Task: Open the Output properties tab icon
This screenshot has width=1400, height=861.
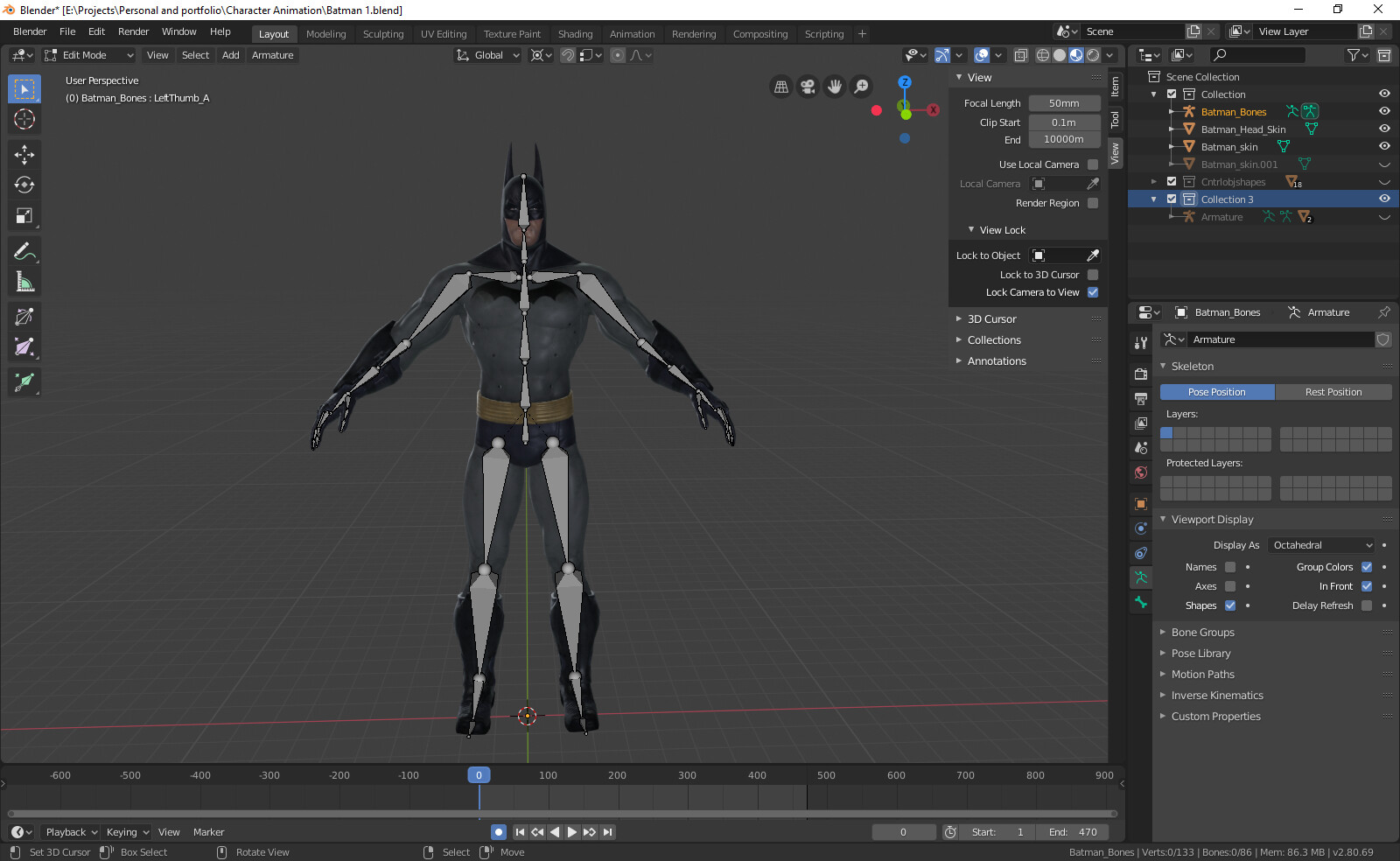Action: click(1141, 399)
